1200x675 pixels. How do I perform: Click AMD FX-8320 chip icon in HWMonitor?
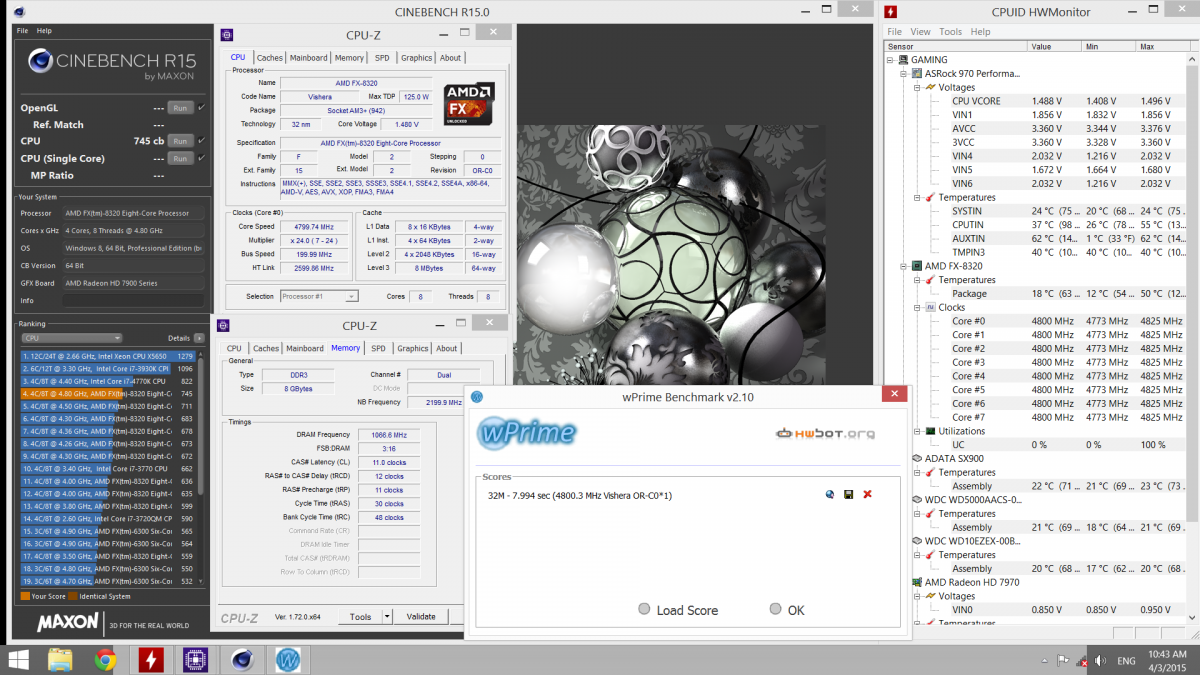click(x=917, y=266)
